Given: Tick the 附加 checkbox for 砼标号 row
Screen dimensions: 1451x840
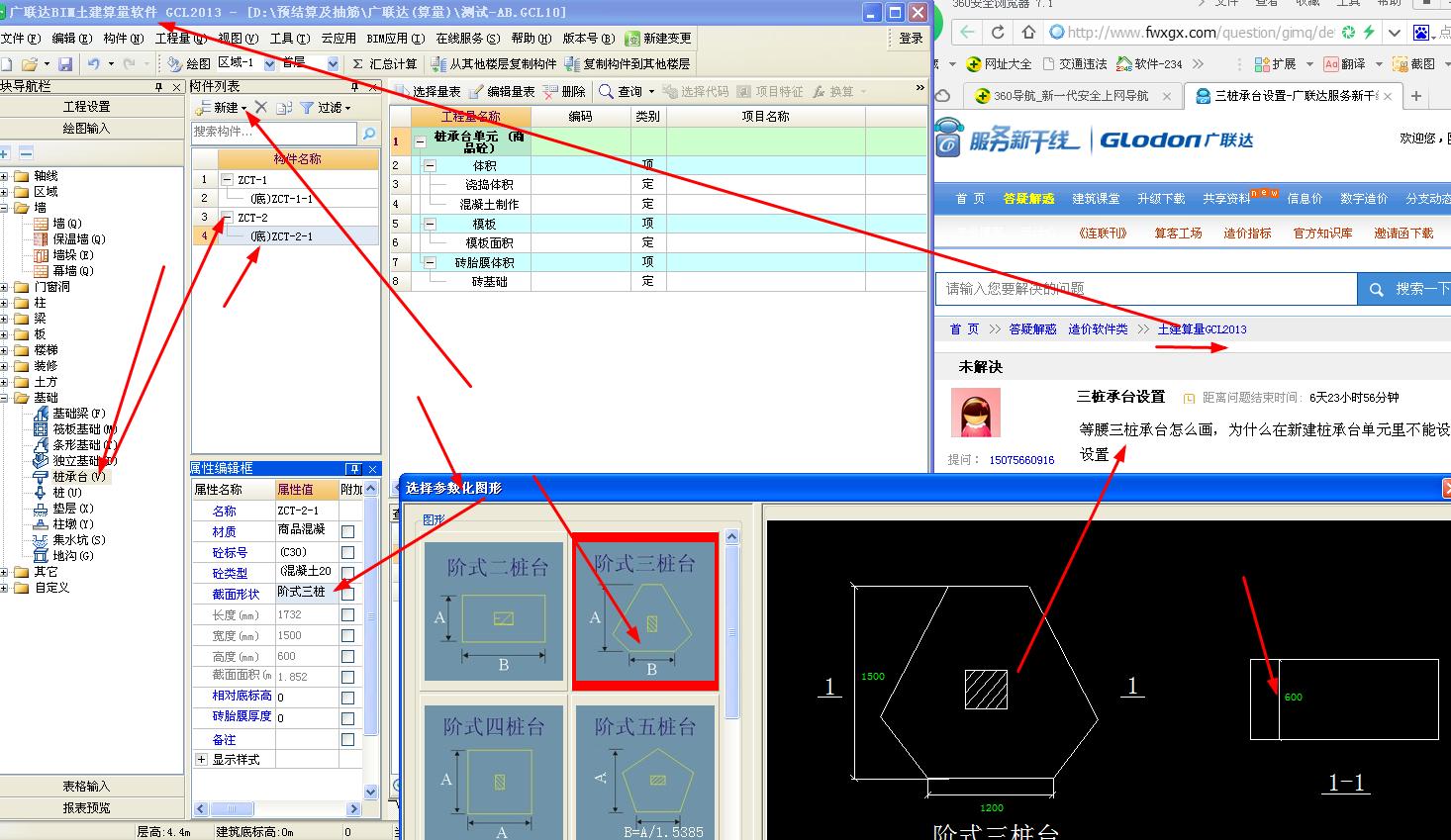Looking at the screenshot, I should tap(347, 552).
